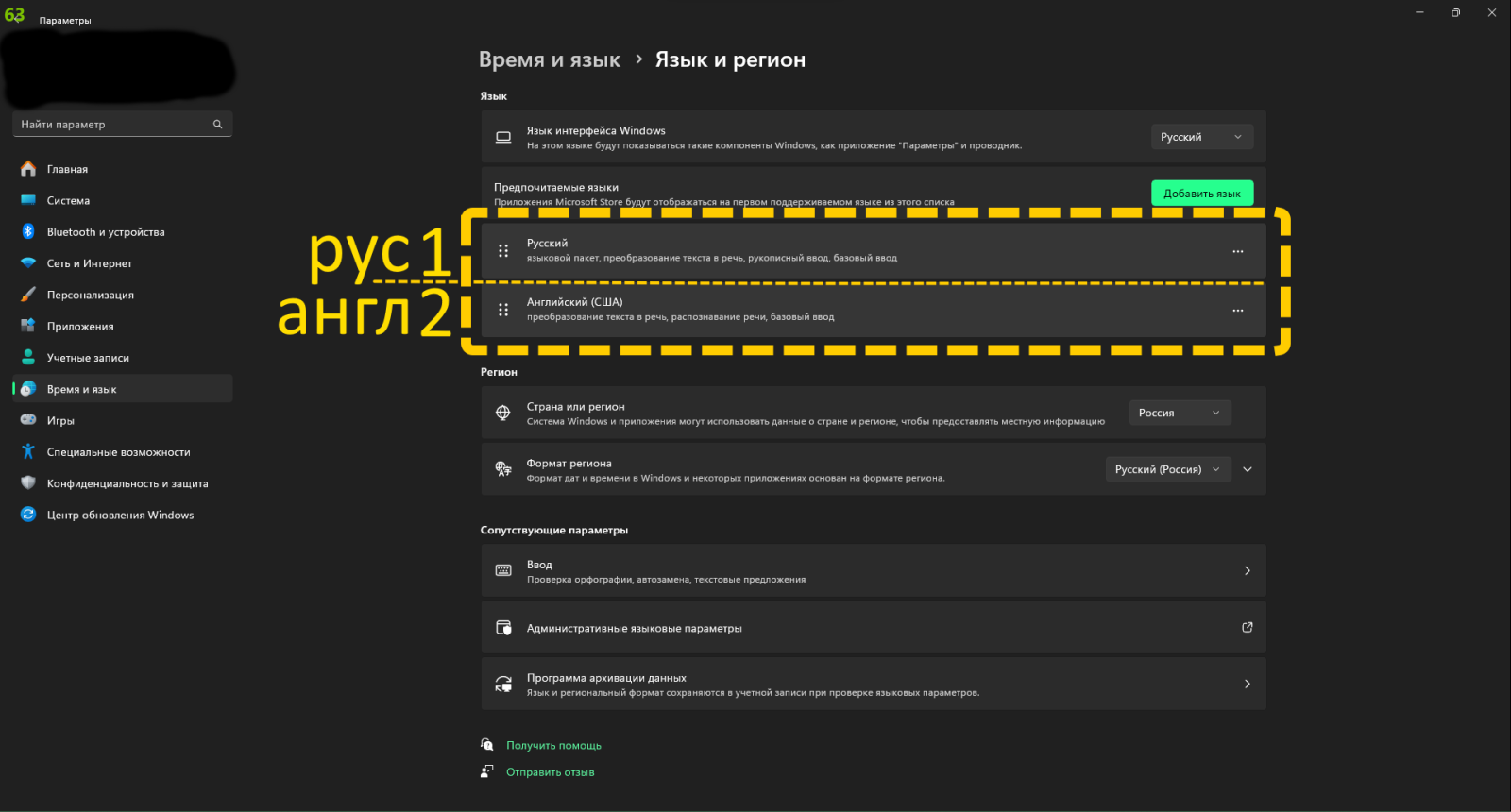Select Время и язык in sidebar
Image resolution: width=1511 pixels, height=812 pixels.
click(123, 389)
